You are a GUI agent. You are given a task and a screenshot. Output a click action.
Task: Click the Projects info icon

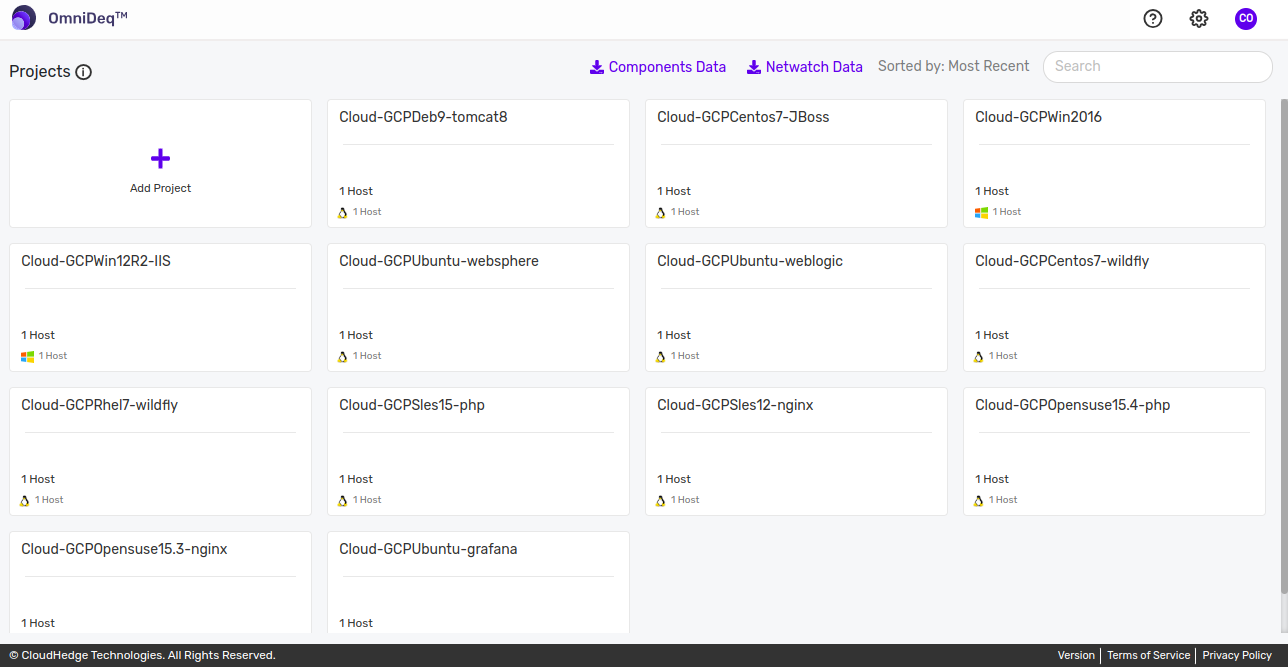pyautogui.click(x=84, y=72)
